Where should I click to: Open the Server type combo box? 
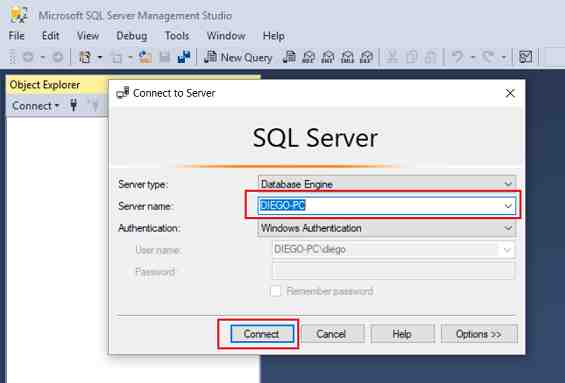coord(387,184)
